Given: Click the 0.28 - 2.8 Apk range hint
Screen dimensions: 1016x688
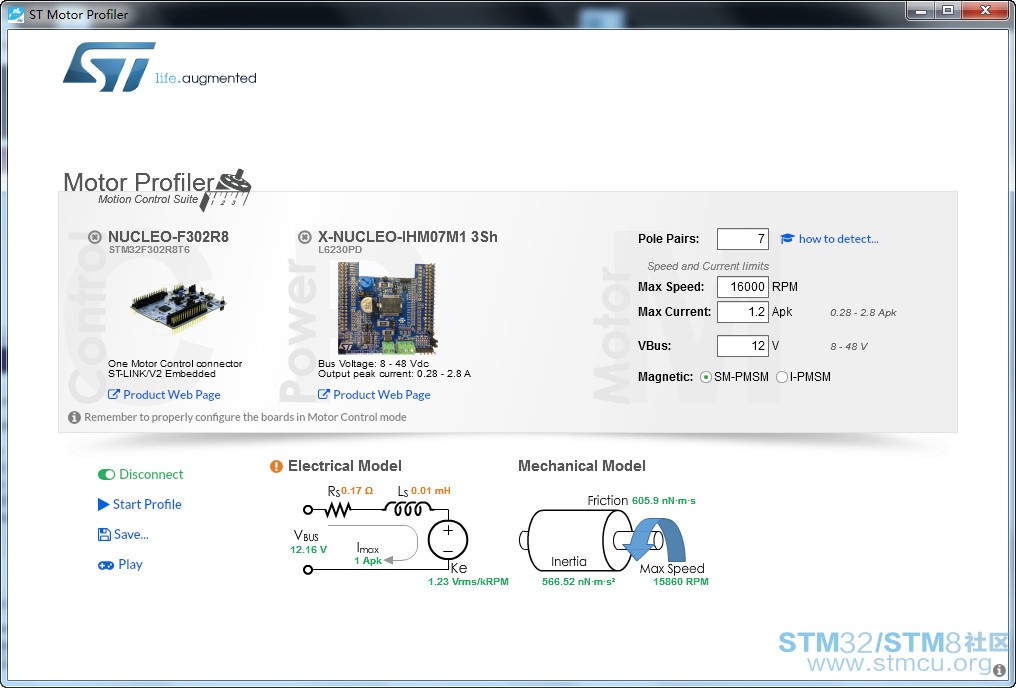Looking at the screenshot, I should coord(863,312).
